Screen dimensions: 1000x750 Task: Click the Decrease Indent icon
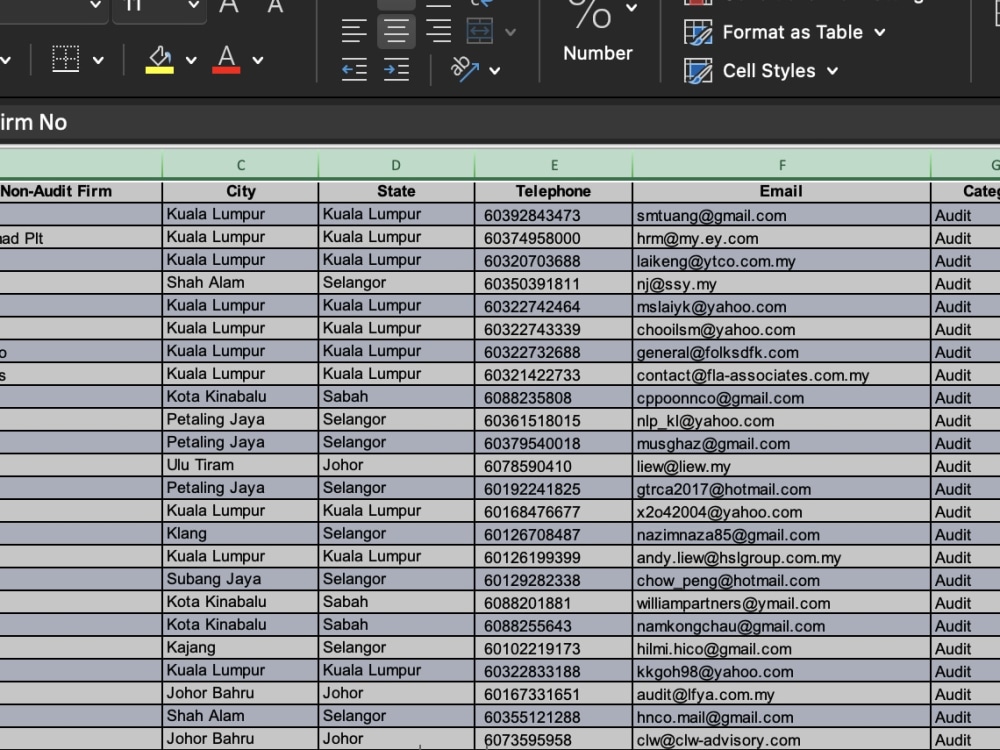[354, 70]
